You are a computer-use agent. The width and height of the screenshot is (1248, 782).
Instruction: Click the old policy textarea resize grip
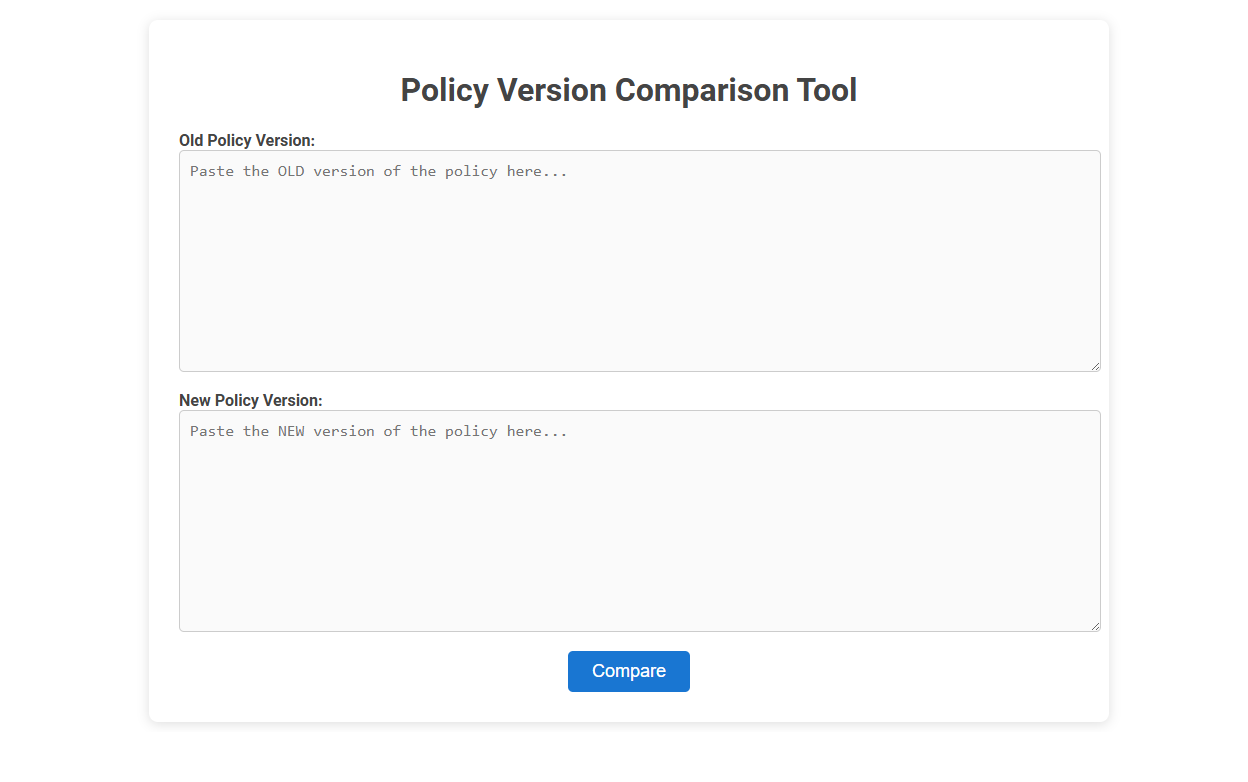pos(1094,365)
